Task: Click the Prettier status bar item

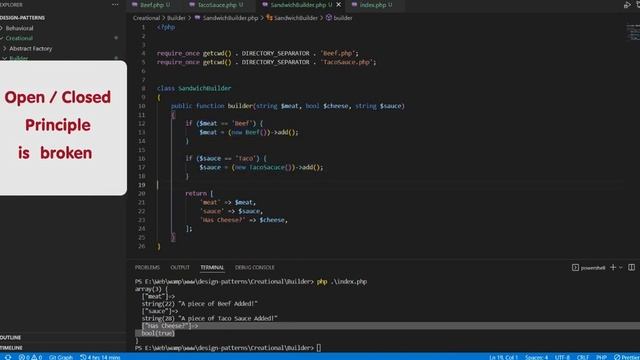Action: (x=627, y=357)
